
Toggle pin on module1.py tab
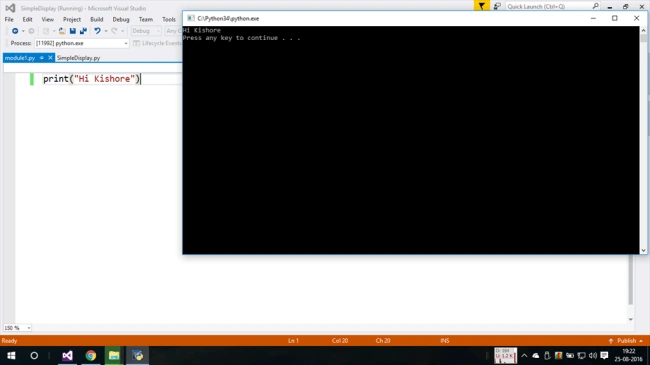[41, 58]
